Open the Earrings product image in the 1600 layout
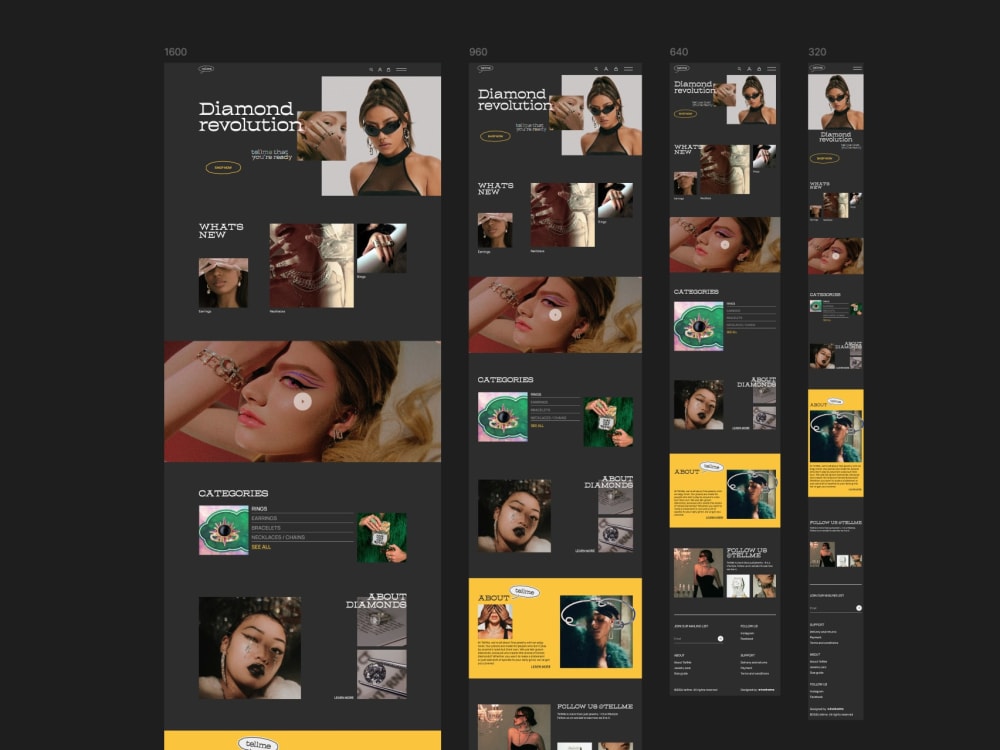The image size is (1000, 750). click(x=223, y=283)
